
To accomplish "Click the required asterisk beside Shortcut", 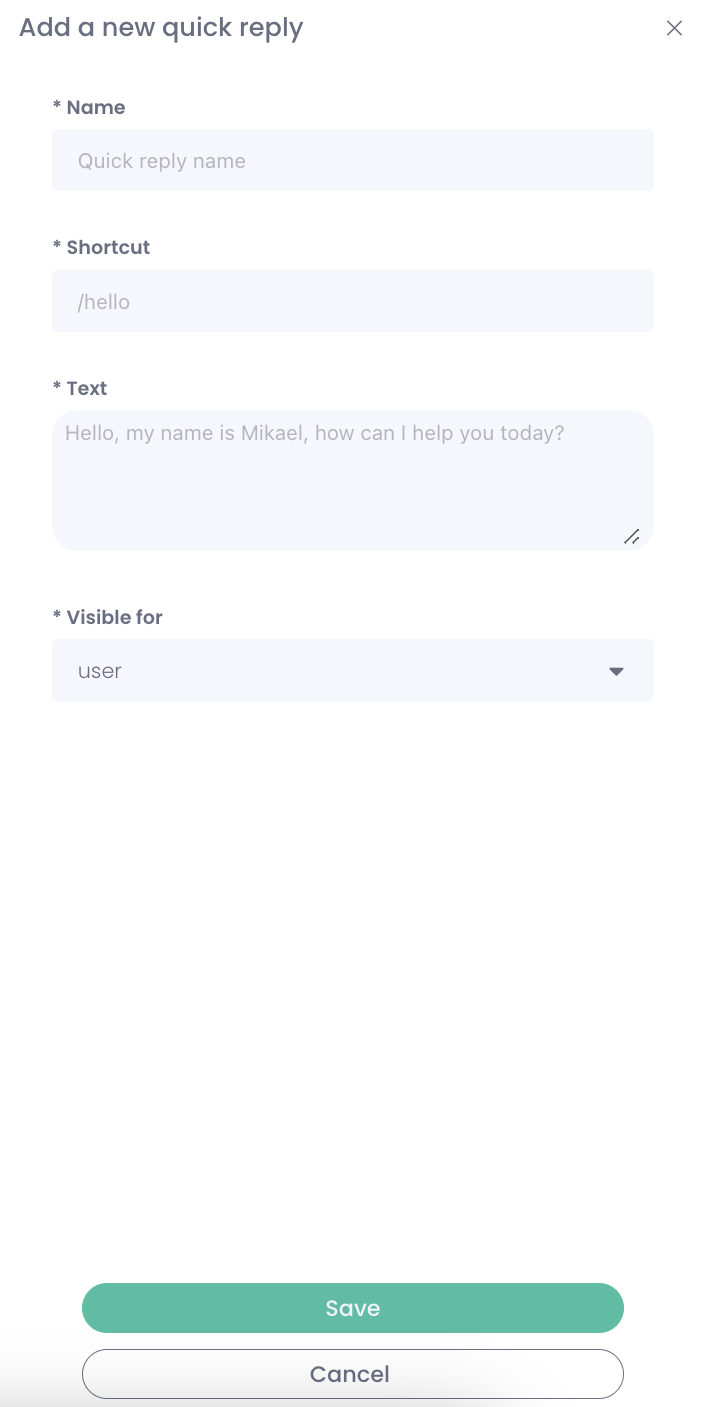I will coord(57,247).
